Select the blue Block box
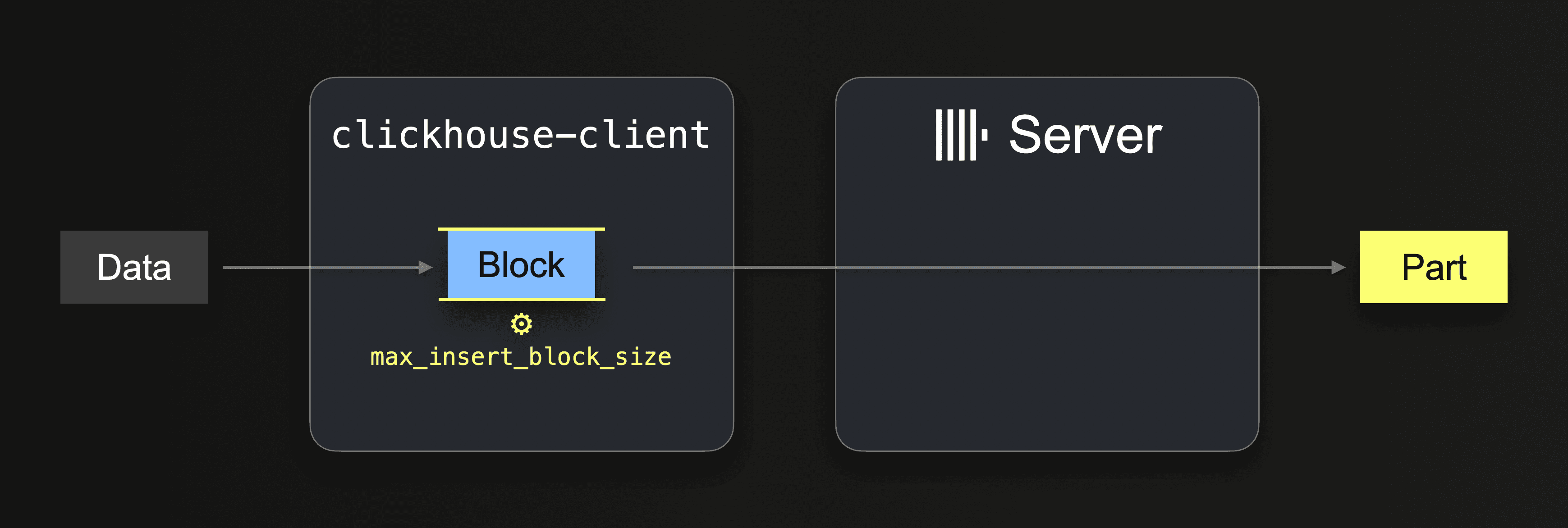The height and width of the screenshot is (528, 1568). point(521,264)
